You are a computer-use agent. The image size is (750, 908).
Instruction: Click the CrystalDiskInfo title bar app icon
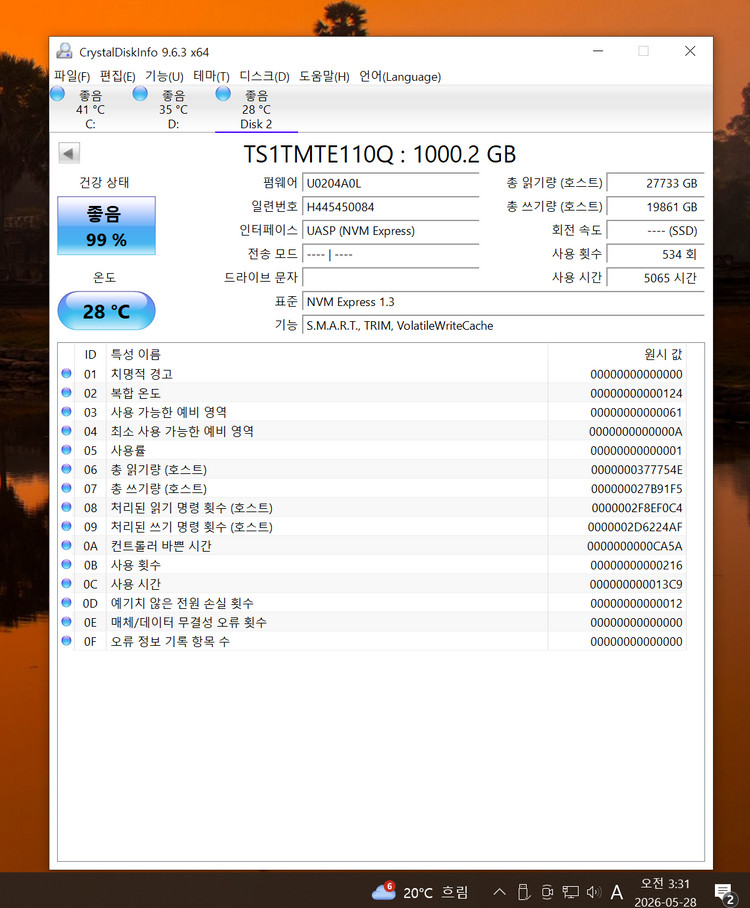point(64,51)
